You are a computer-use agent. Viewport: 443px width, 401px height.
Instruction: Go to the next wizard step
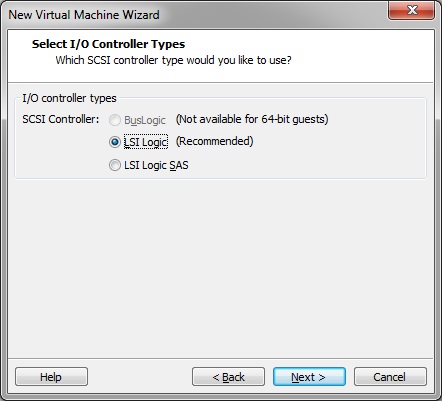pyautogui.click(x=309, y=377)
